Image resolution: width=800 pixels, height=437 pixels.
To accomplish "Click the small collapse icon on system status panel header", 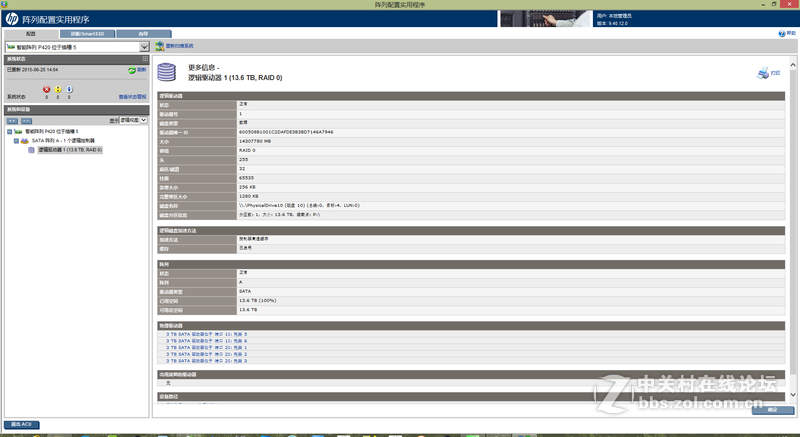I will point(145,59).
